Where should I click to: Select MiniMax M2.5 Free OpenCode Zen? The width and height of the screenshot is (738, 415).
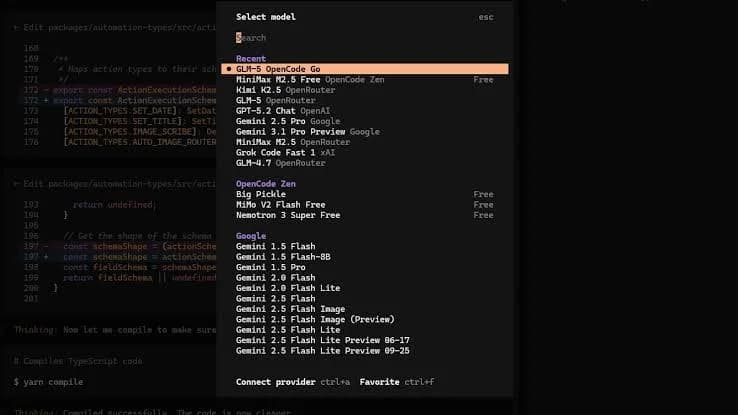tap(365, 80)
